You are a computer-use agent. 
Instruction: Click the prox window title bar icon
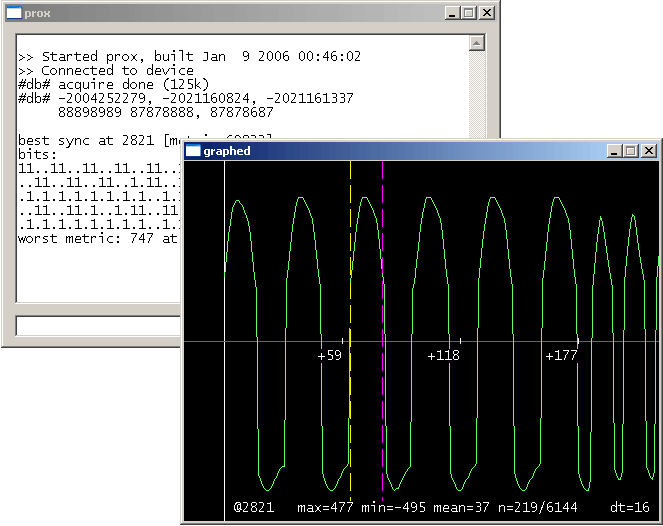(14, 13)
